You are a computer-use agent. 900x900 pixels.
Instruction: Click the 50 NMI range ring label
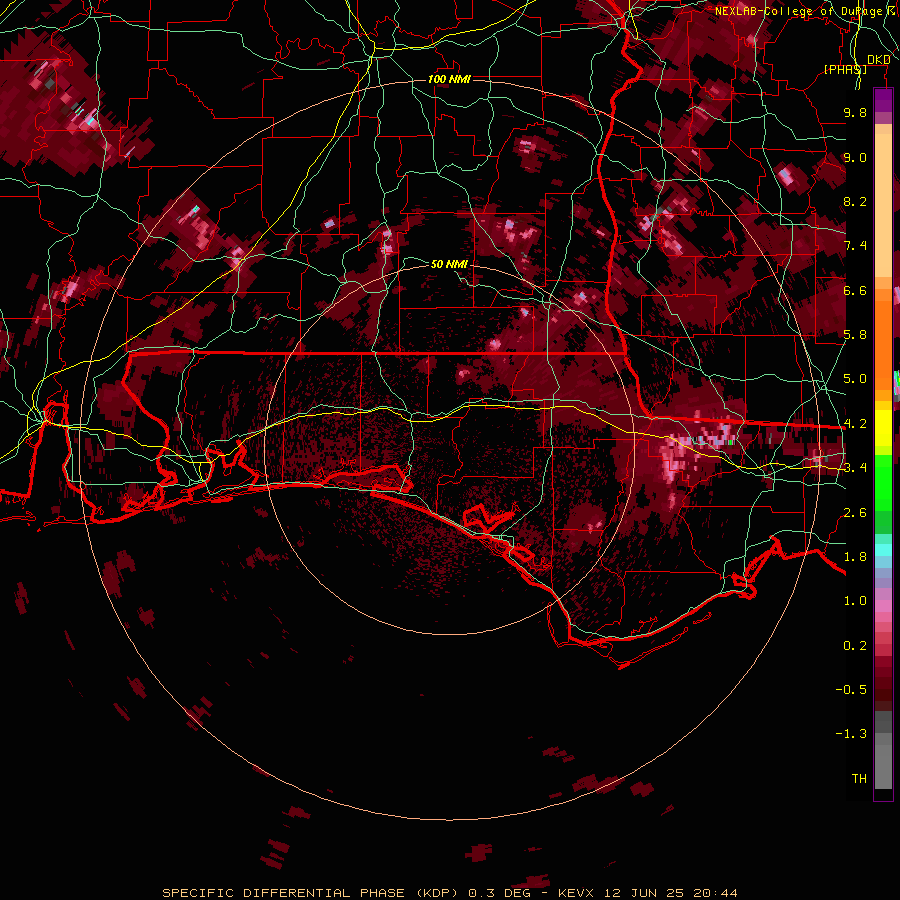pos(449,264)
